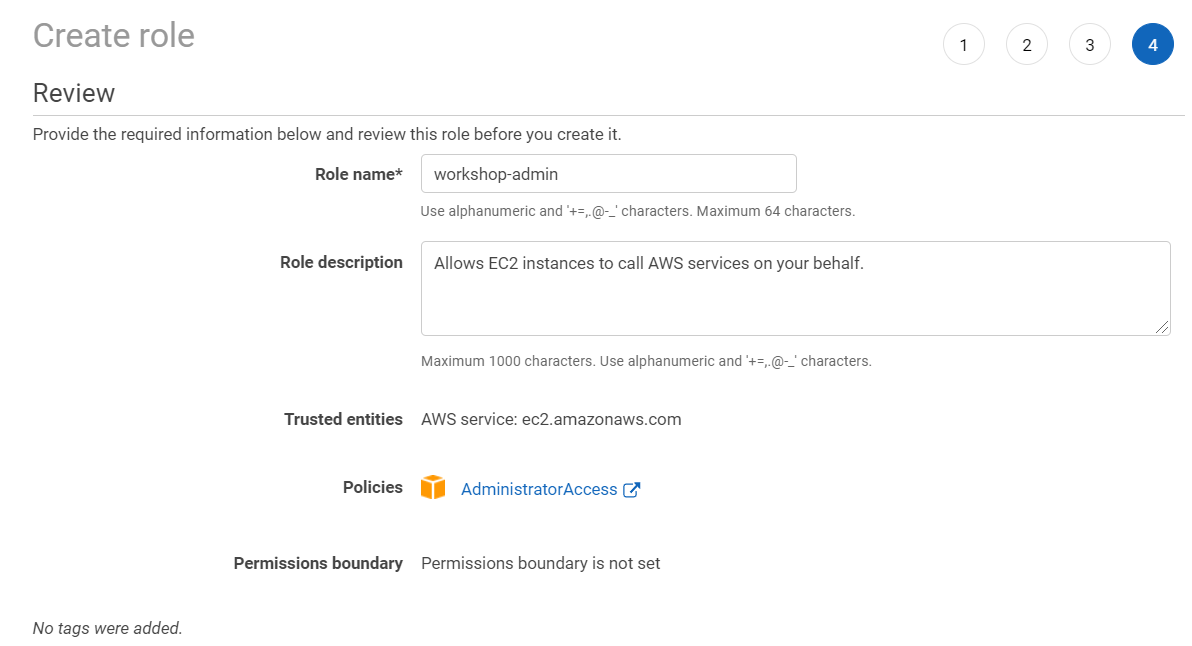This screenshot has width=1192, height=646.
Task: Jump to wizard step 2 circle
Action: (1026, 45)
